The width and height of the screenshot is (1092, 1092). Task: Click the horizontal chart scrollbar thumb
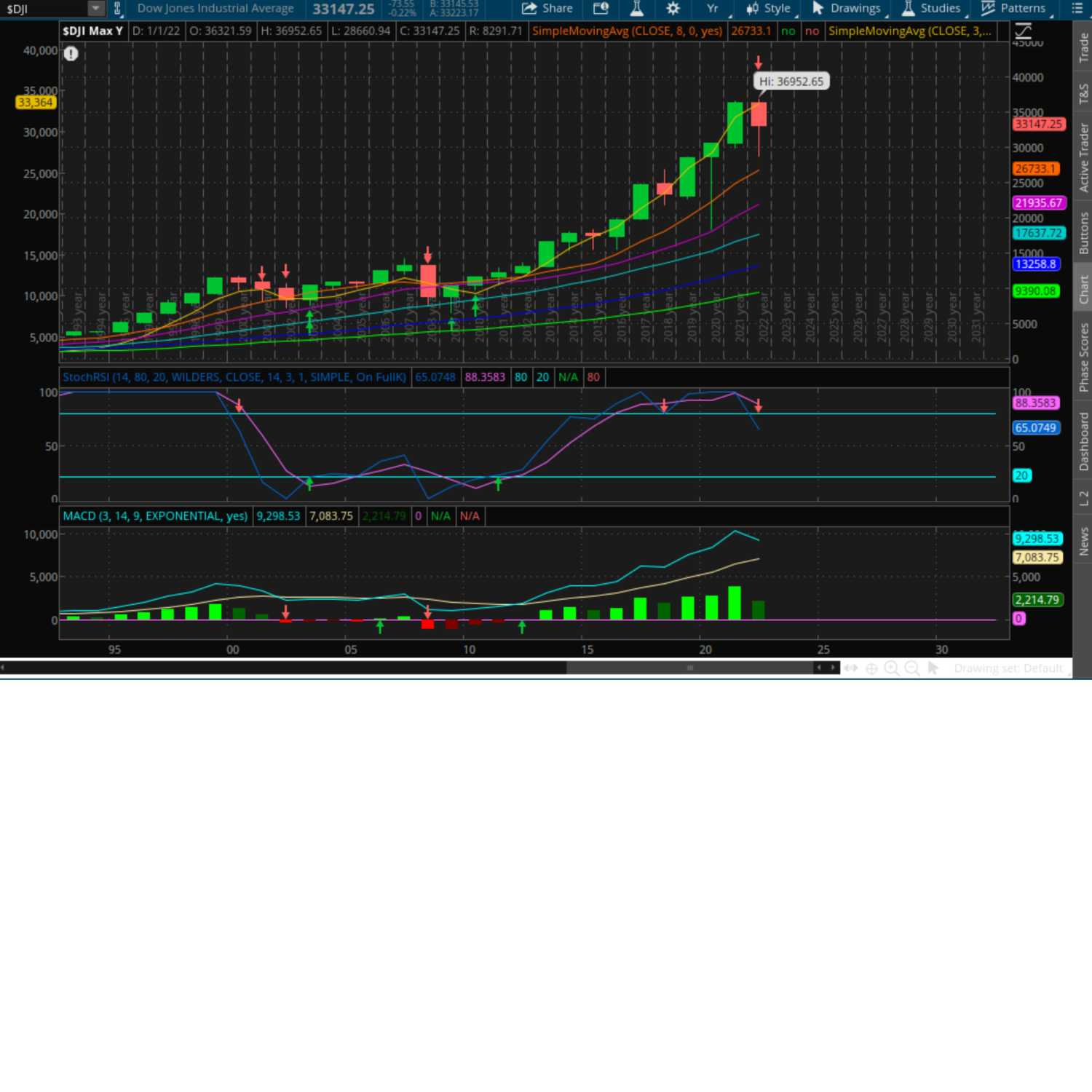(689, 668)
